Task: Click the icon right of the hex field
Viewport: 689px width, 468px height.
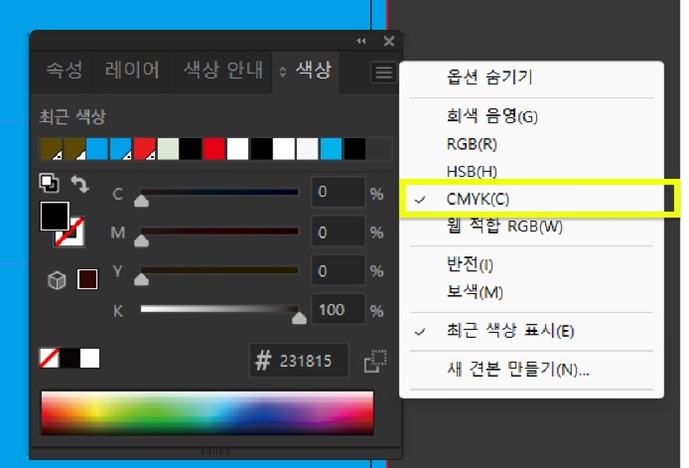Action: click(376, 360)
